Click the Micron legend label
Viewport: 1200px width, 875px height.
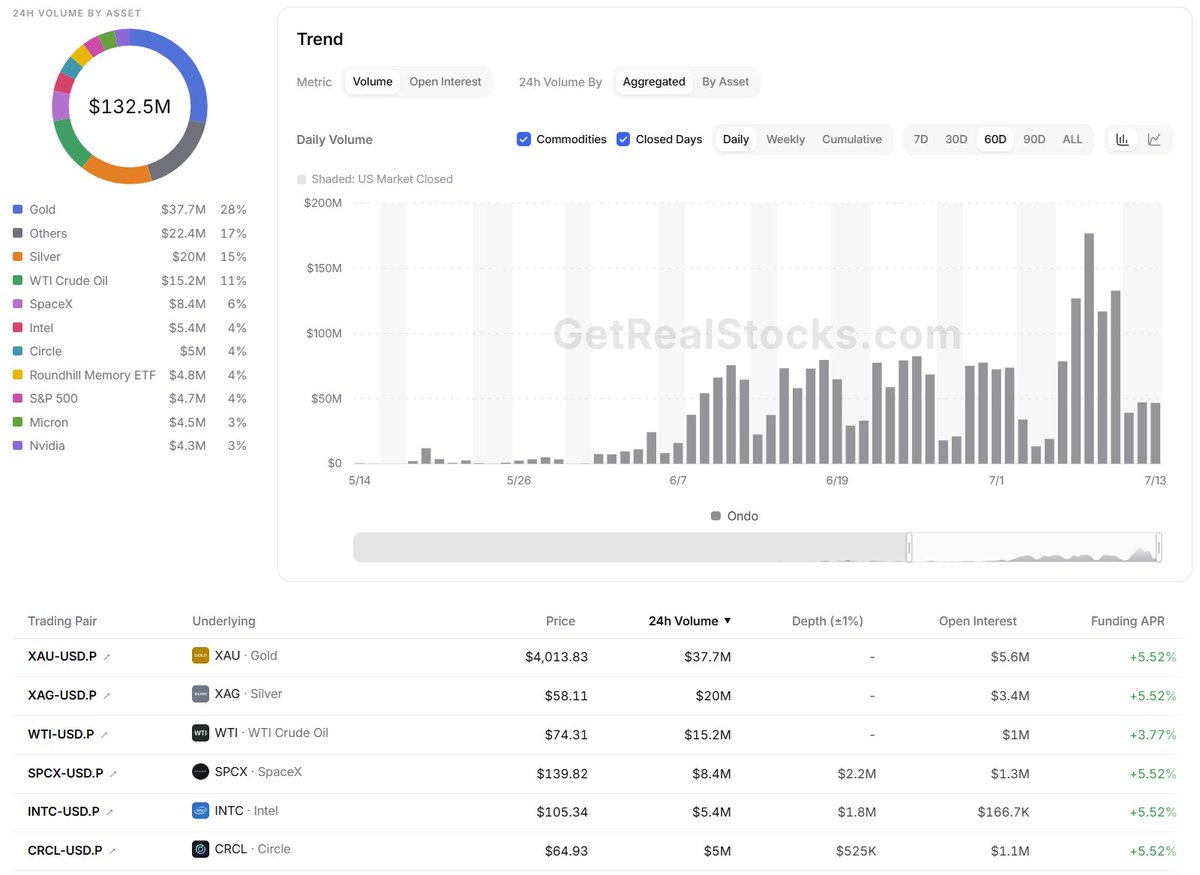coord(48,422)
